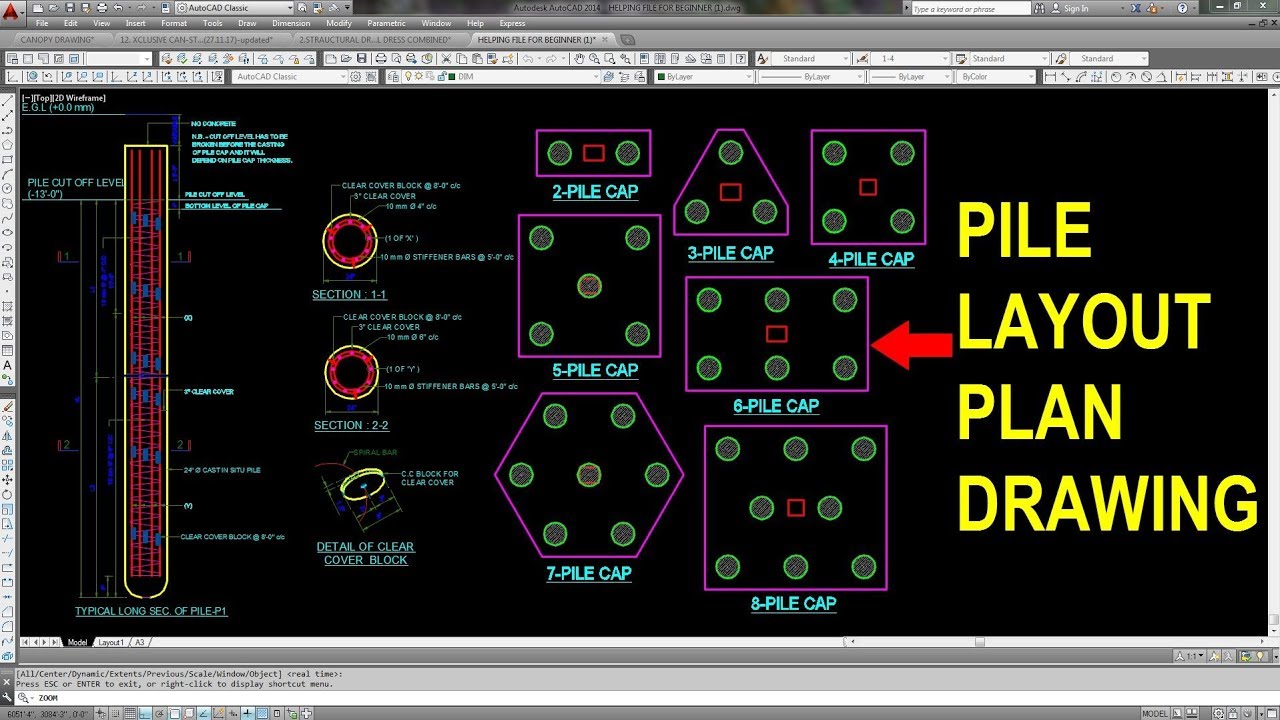Open Layer Properties Manager icon
Image resolution: width=1280 pixels, height=720 pixels.
(x=393, y=76)
